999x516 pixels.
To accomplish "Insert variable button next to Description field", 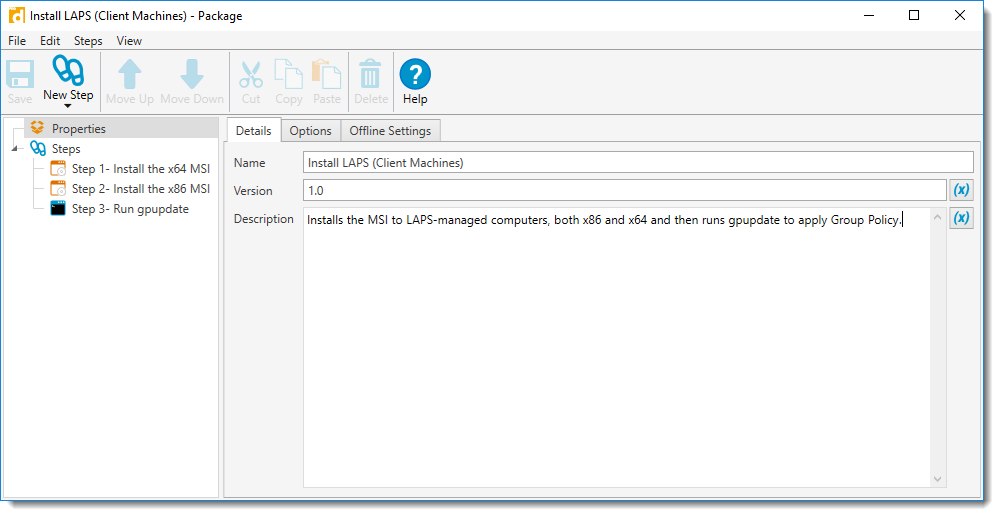I will coord(961,218).
